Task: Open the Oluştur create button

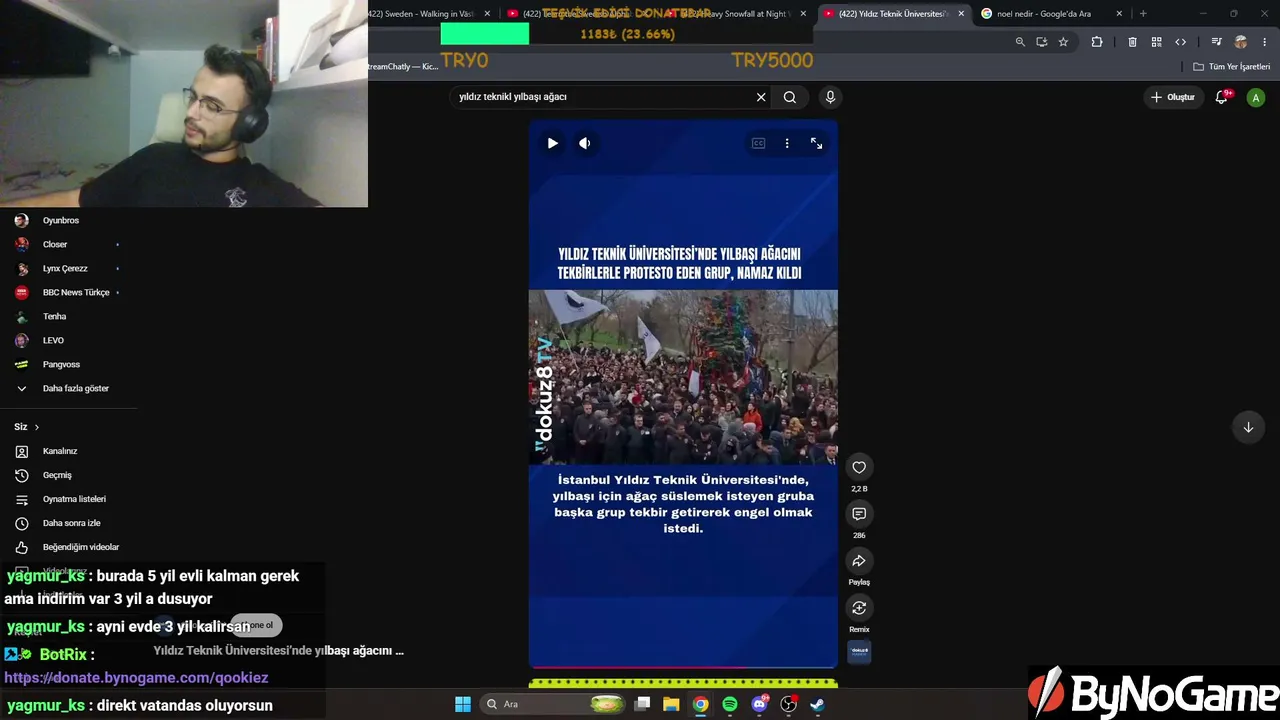Action: point(1173,97)
